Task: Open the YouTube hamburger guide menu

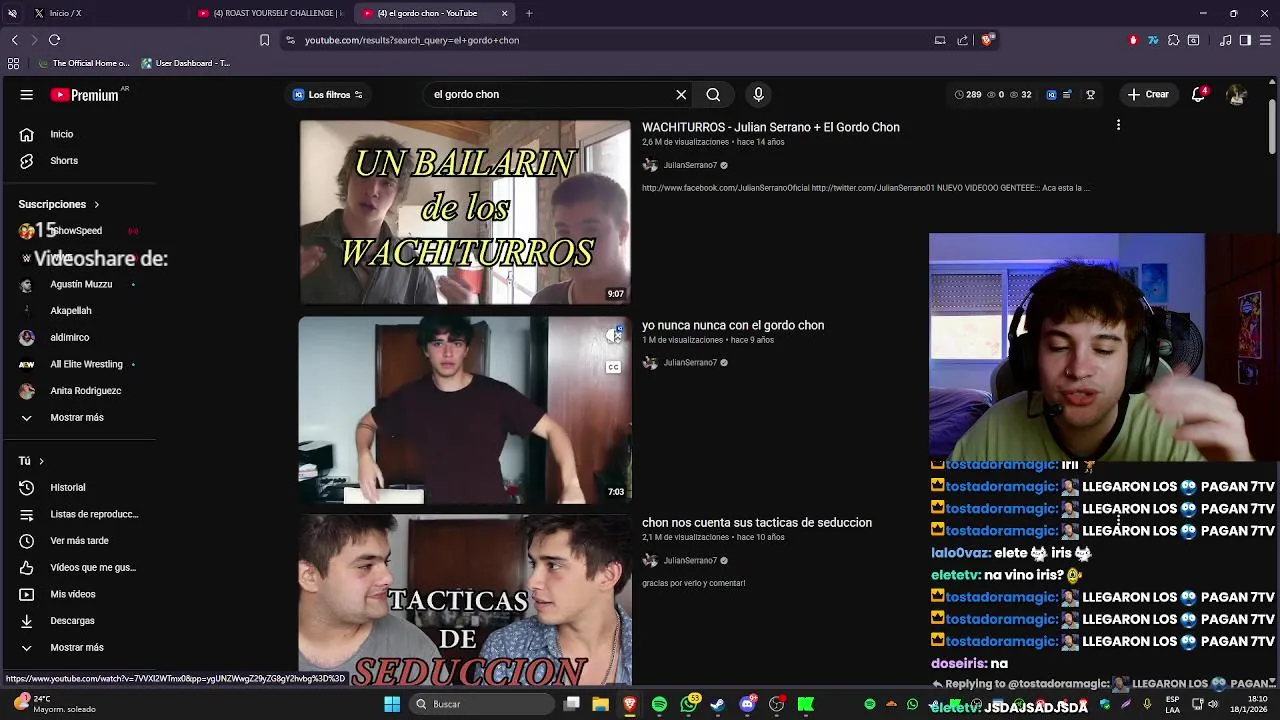Action: [27, 95]
